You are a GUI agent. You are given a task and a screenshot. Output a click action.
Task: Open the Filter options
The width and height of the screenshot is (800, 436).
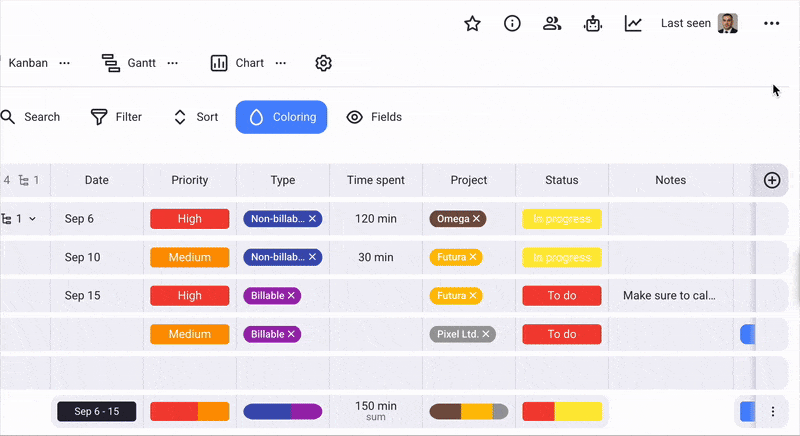click(116, 117)
